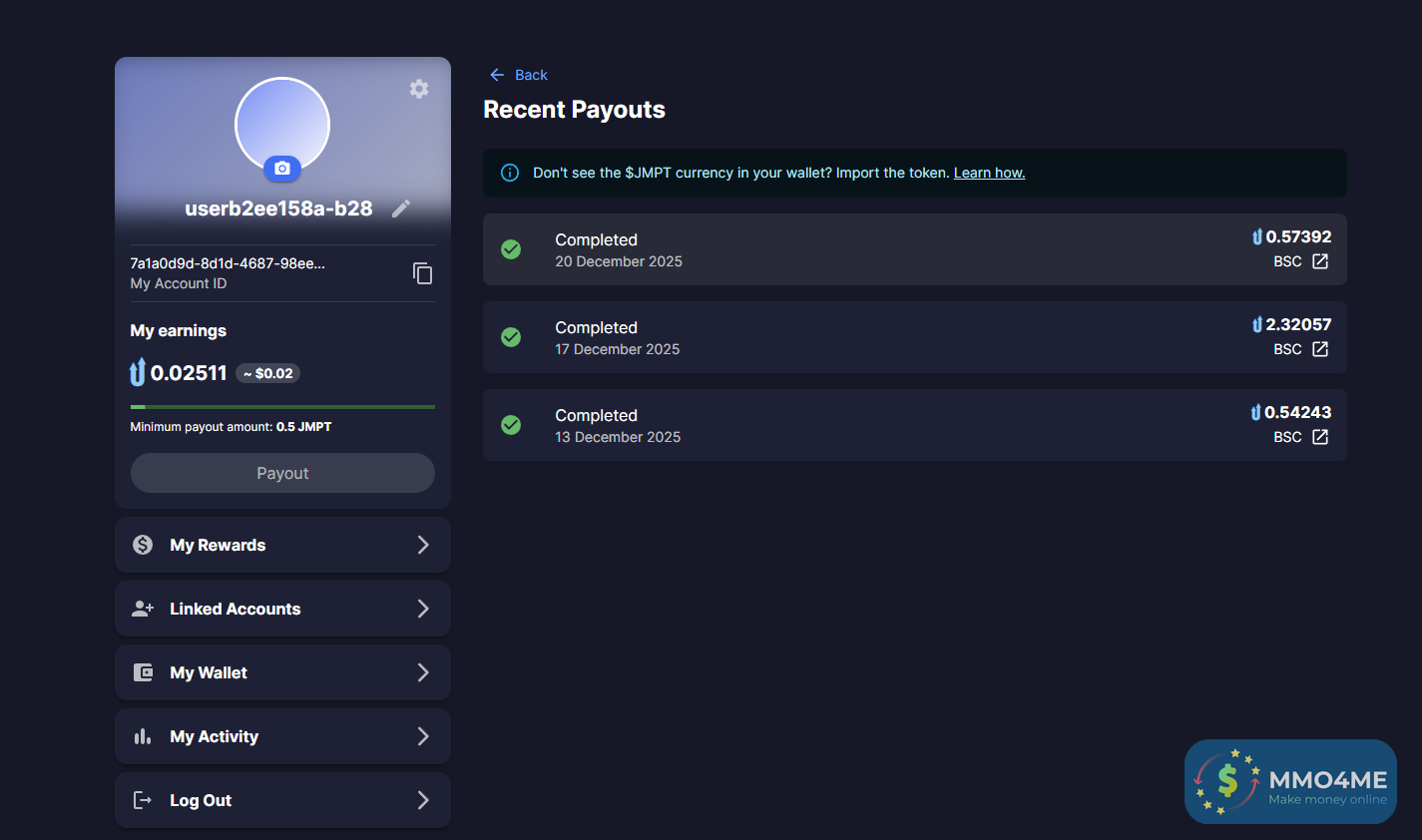Expand My Wallet chevron

click(423, 672)
